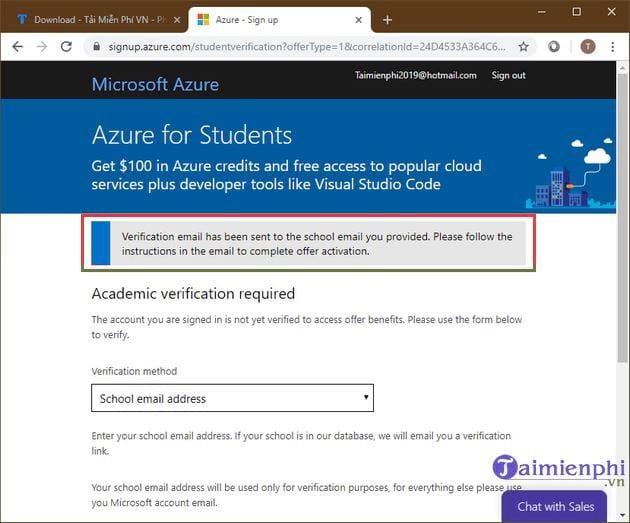Switch to Download - Tải Miễn Phí VN tab
This screenshot has height=523, width=630.
[x=94, y=20]
